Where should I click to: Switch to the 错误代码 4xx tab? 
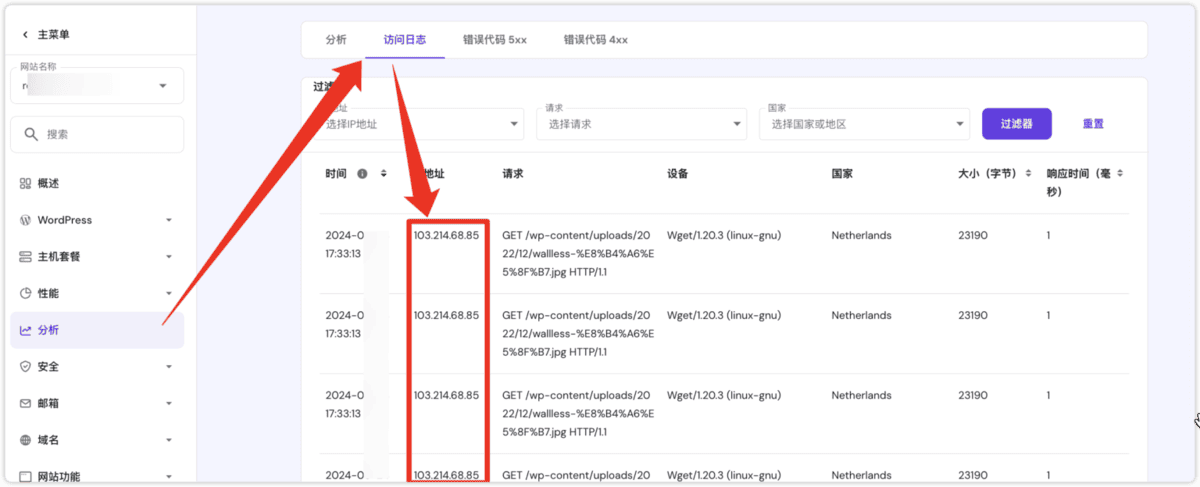[x=596, y=40]
